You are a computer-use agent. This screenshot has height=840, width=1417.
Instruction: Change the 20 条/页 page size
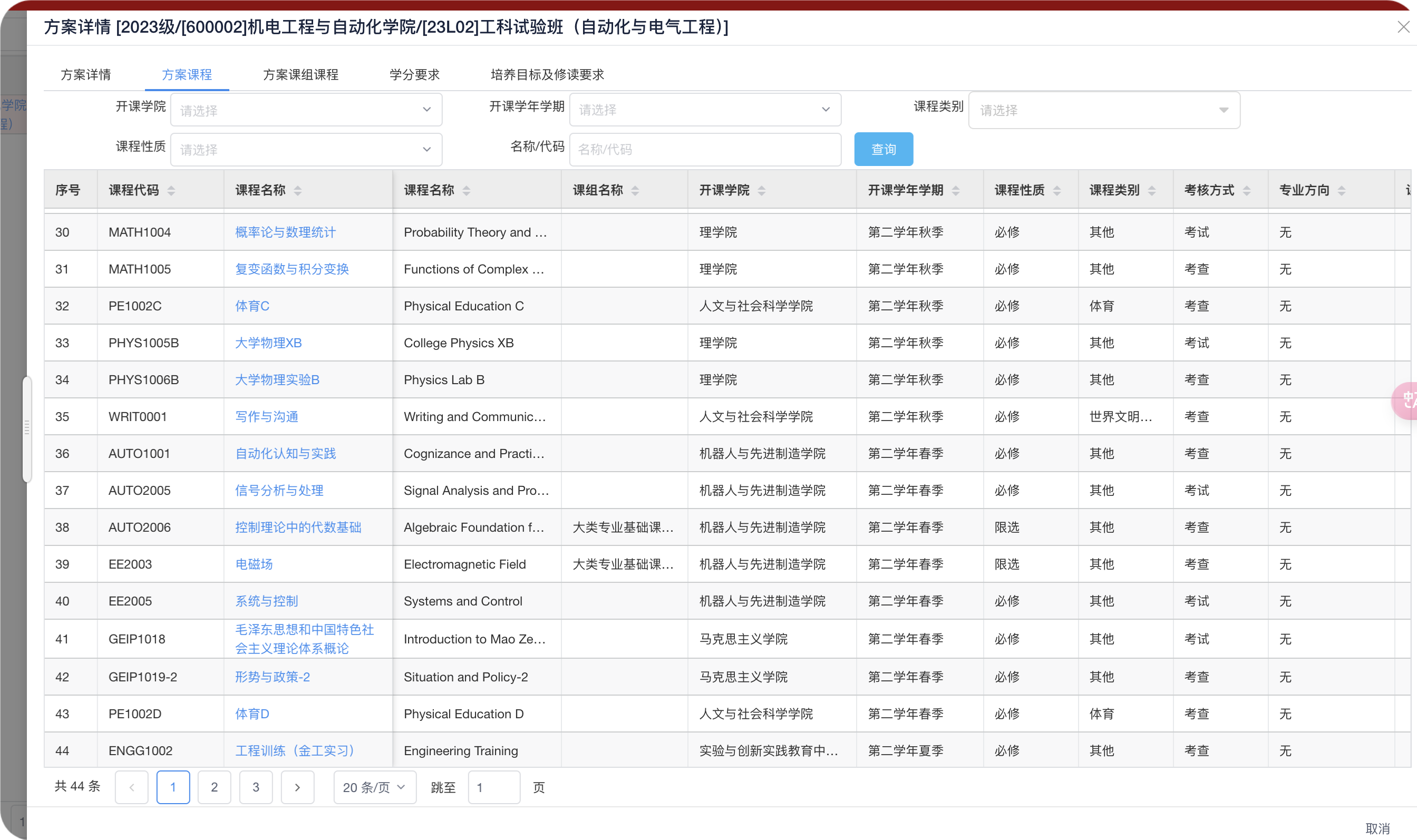(374, 787)
